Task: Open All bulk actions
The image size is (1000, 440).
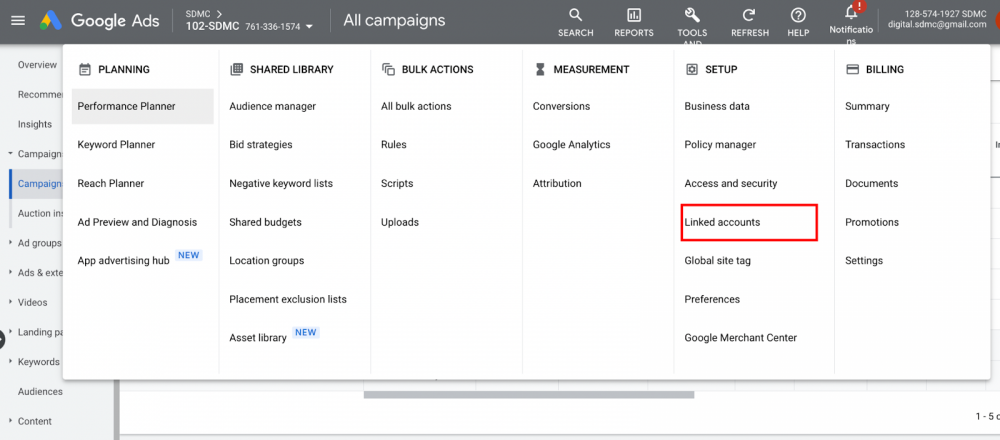Action: coord(416,106)
